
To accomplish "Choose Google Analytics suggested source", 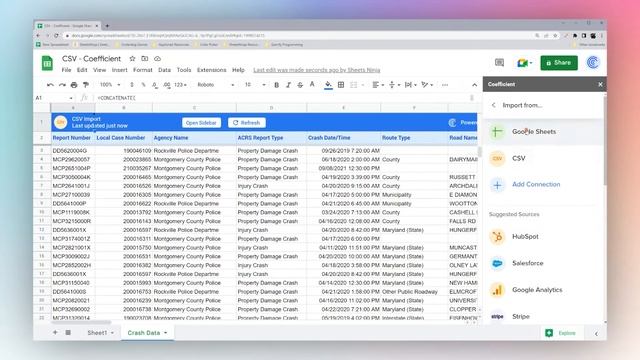I will click(x=543, y=290).
